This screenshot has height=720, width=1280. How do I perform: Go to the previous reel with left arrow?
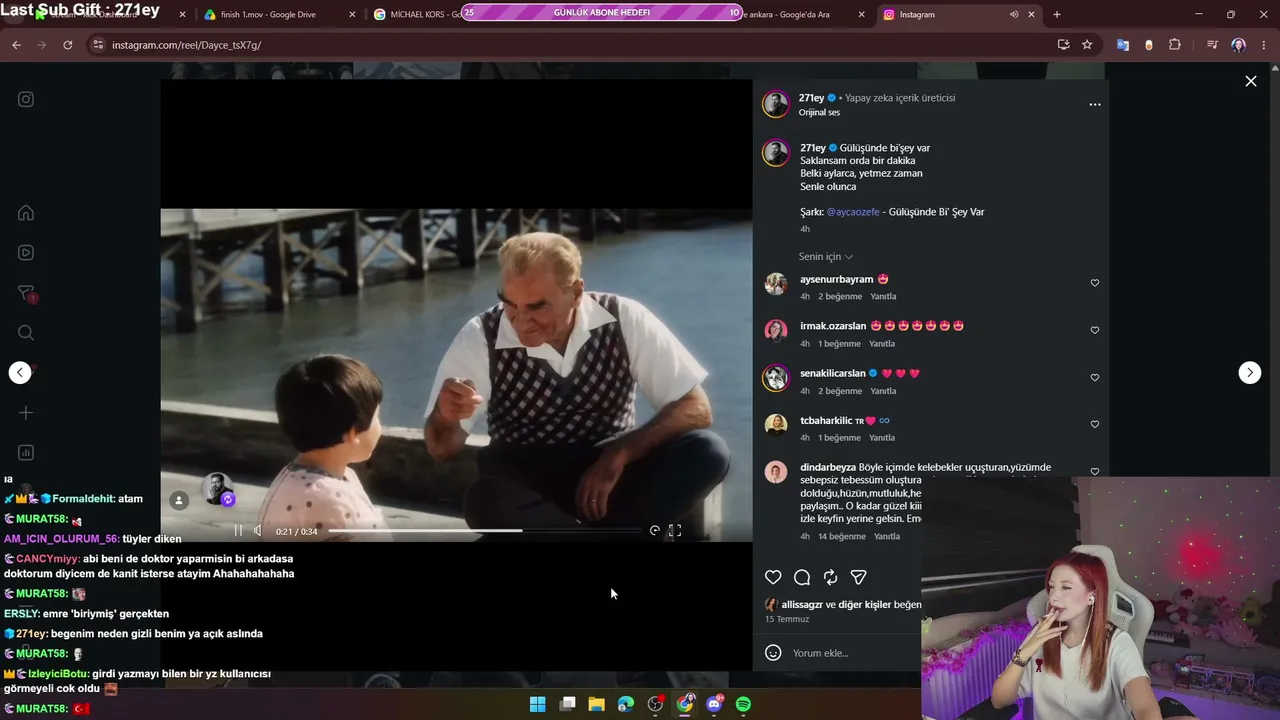[20, 373]
